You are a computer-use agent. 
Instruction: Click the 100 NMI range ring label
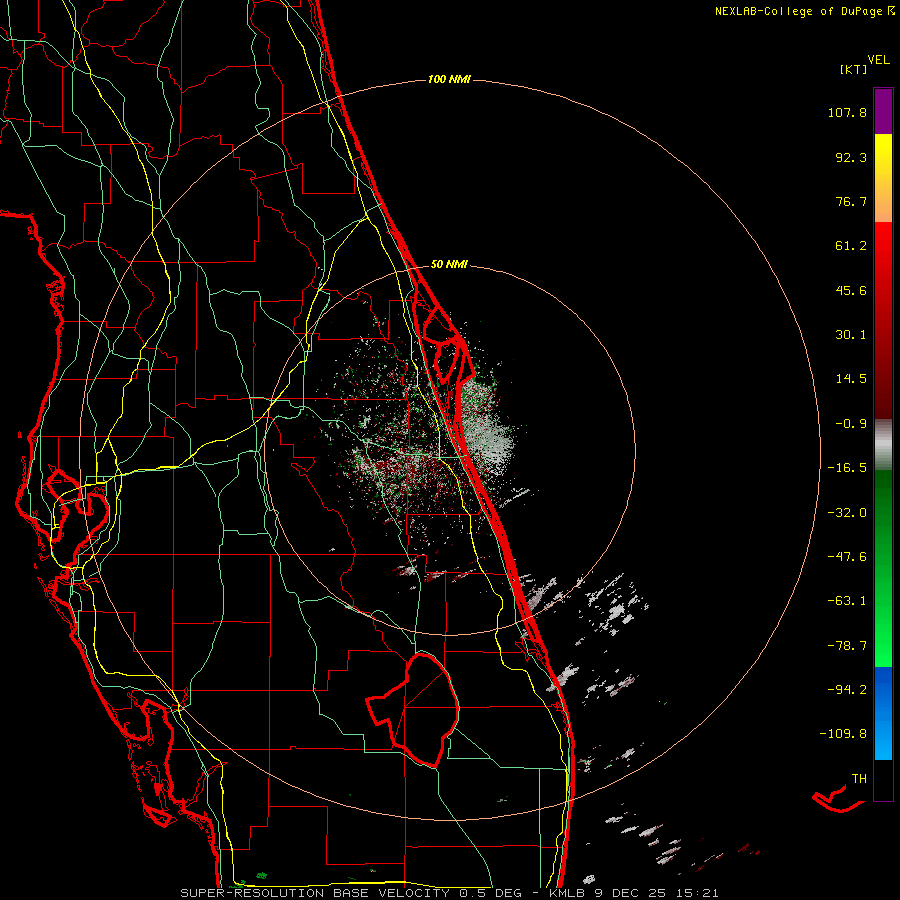tap(449, 79)
